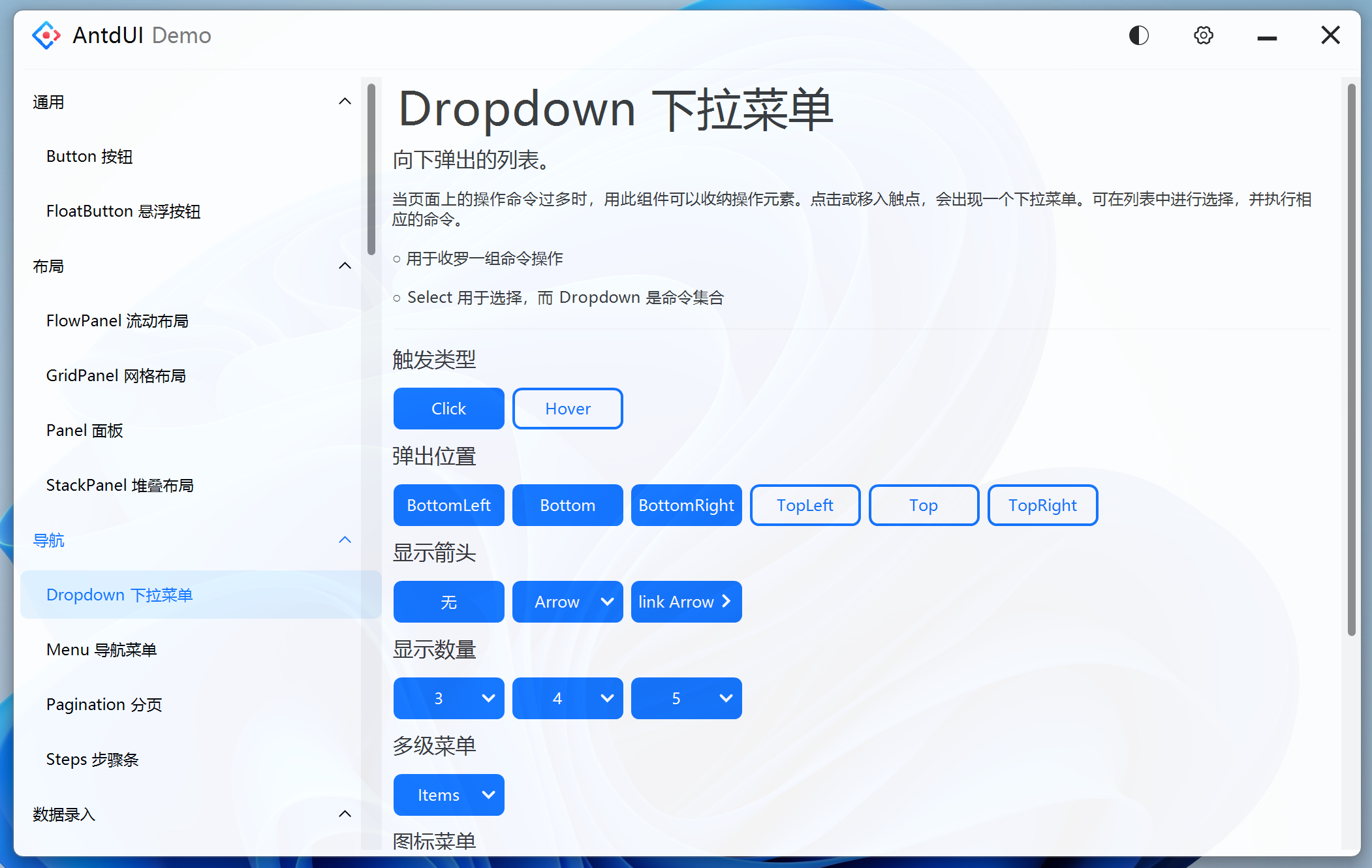Viewport: 1372px width, 868px height.
Task: Collapse the 通用 sidebar group
Action: pos(345,102)
